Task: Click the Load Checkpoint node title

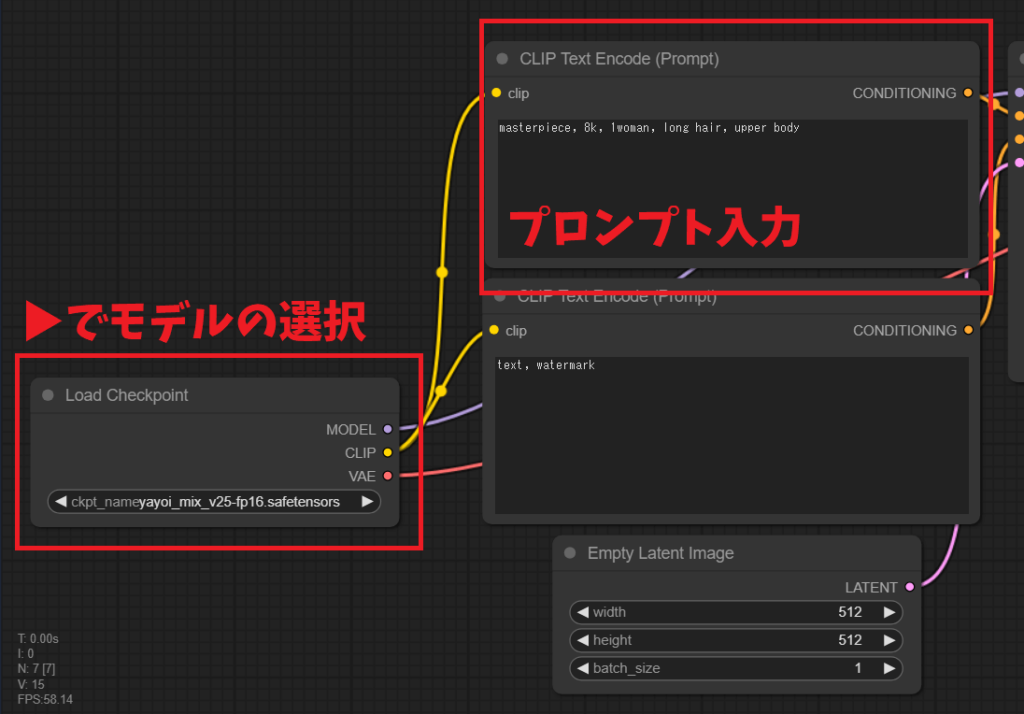Action: point(127,396)
